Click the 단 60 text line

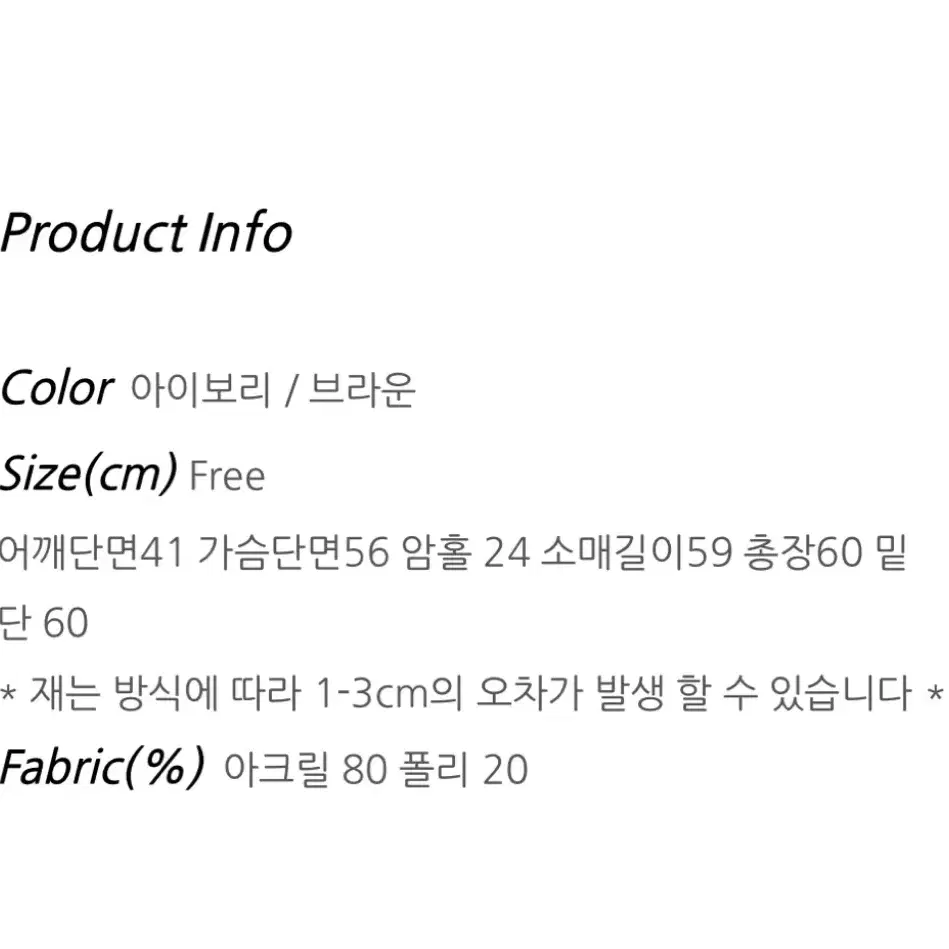[x=44, y=622]
